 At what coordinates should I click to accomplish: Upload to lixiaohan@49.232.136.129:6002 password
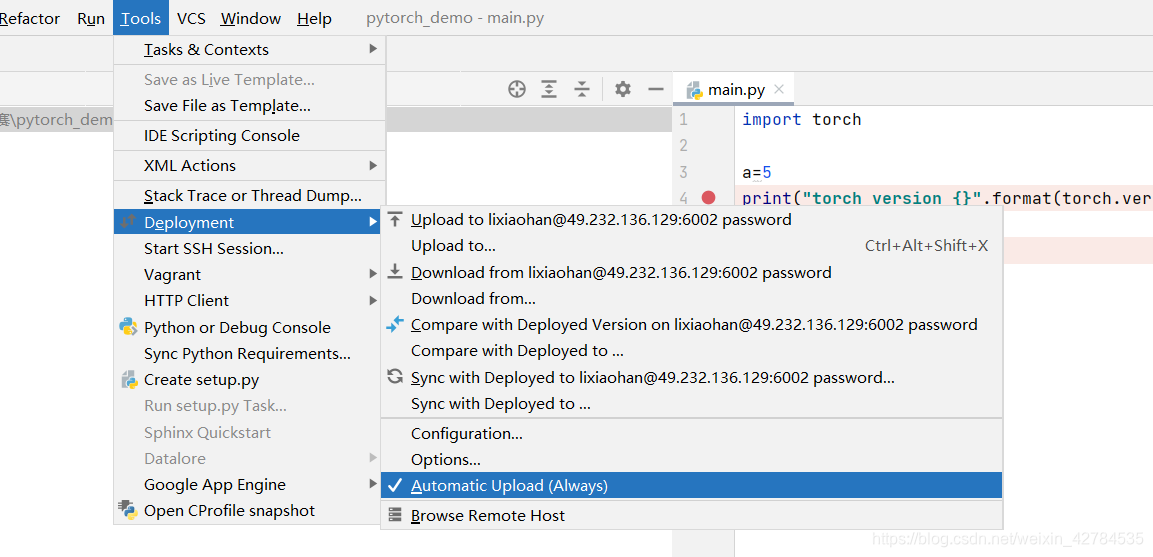click(x=691, y=219)
